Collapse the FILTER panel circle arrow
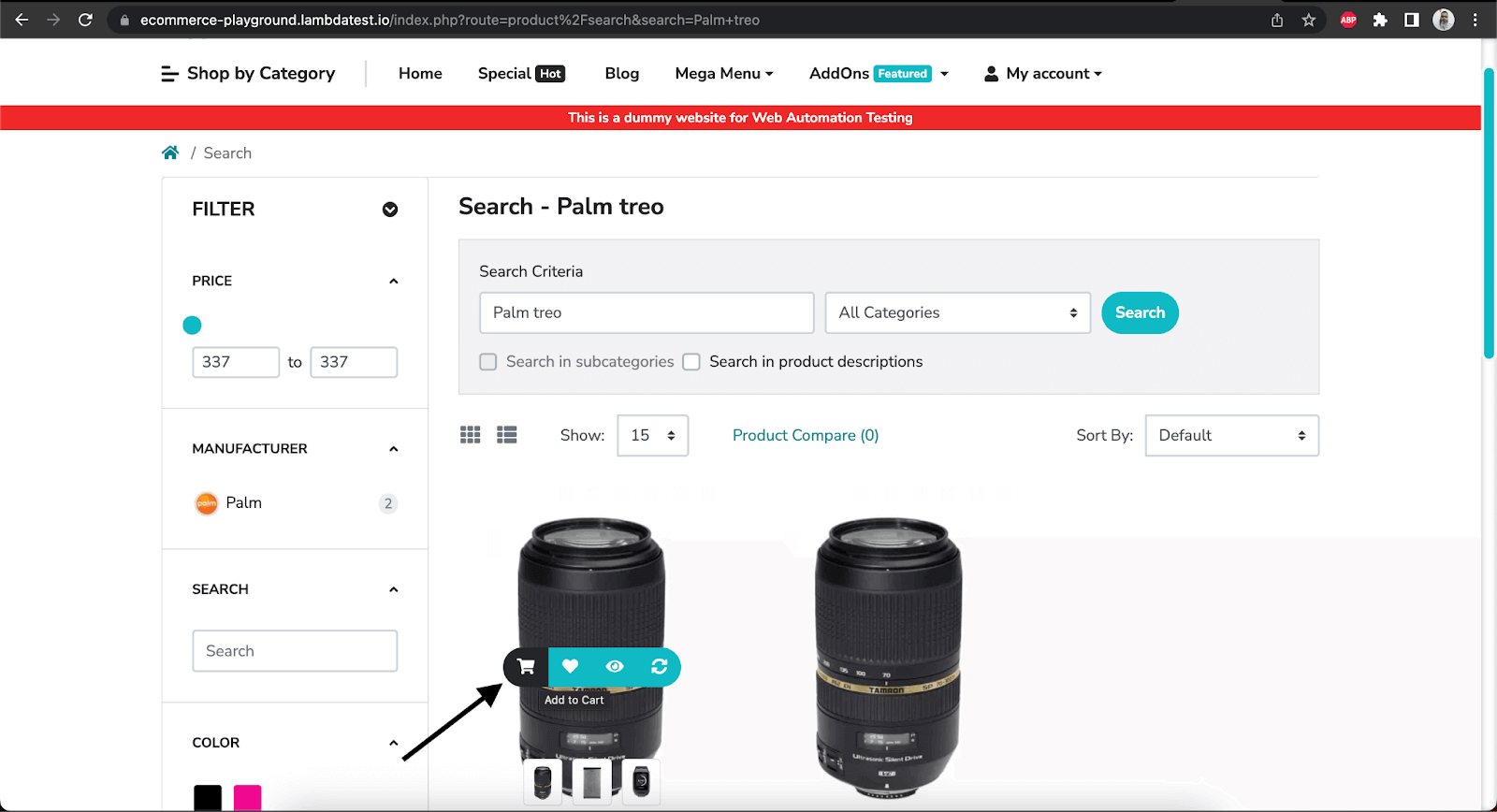The height and width of the screenshot is (812, 1497). tap(390, 210)
